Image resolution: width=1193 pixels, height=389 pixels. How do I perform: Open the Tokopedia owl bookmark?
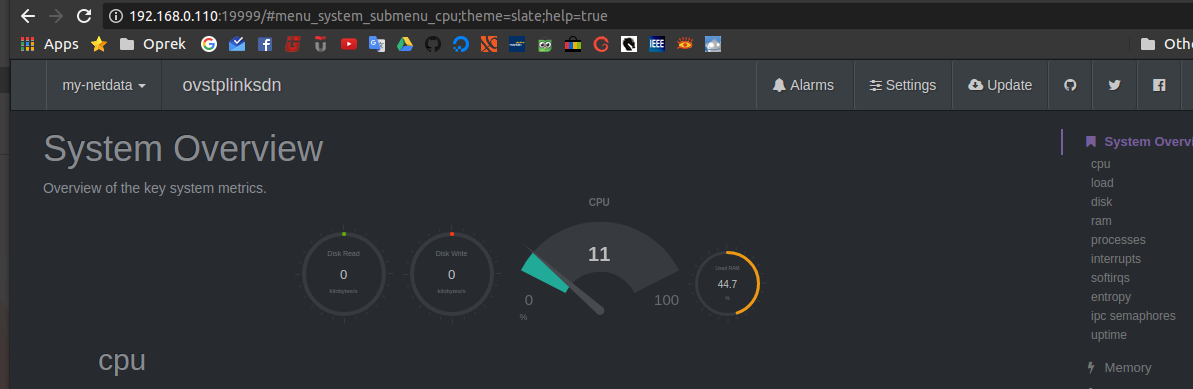pos(545,44)
